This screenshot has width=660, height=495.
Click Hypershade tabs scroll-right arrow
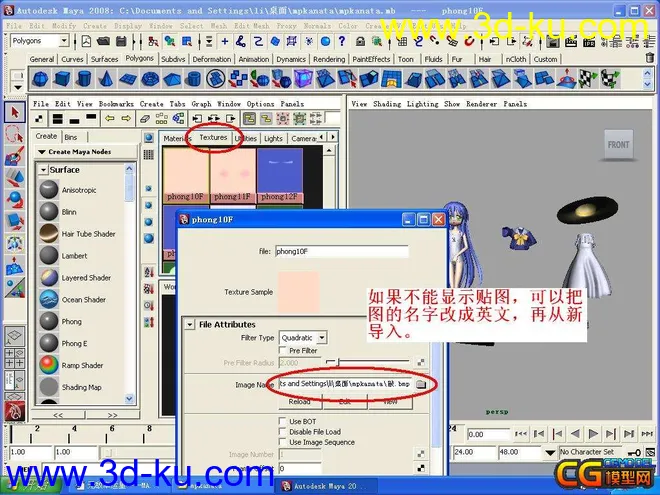(x=333, y=137)
